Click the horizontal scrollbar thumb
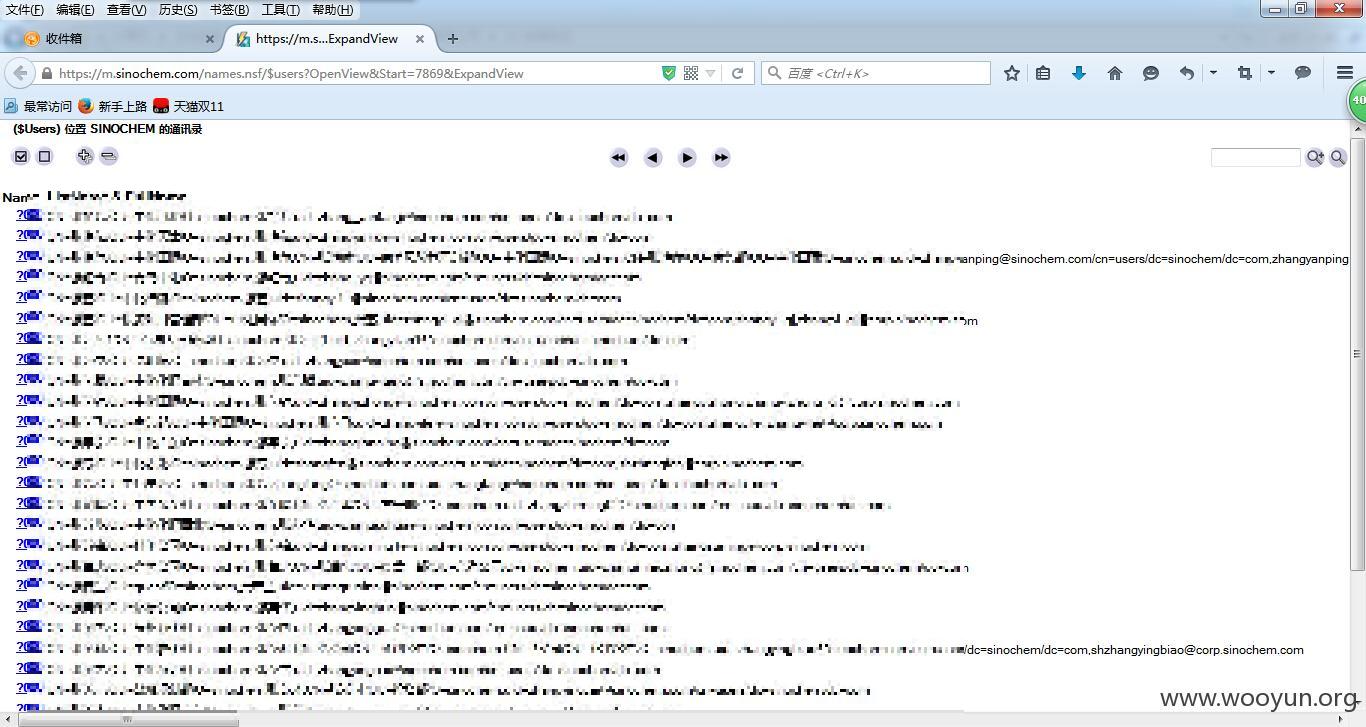This screenshot has width=1366, height=727. 128,719
